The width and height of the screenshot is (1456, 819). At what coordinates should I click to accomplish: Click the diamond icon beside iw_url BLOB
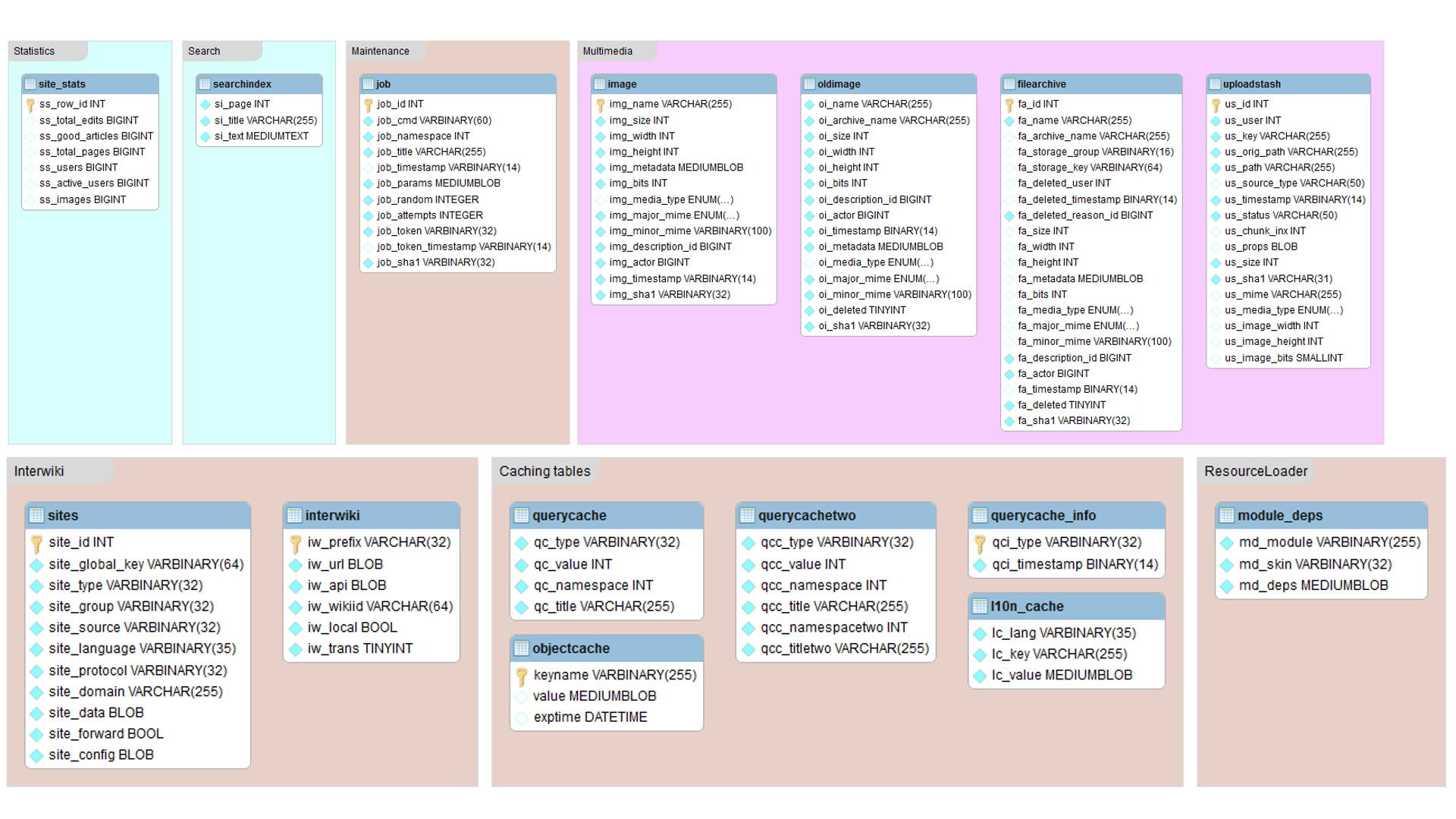(x=296, y=565)
